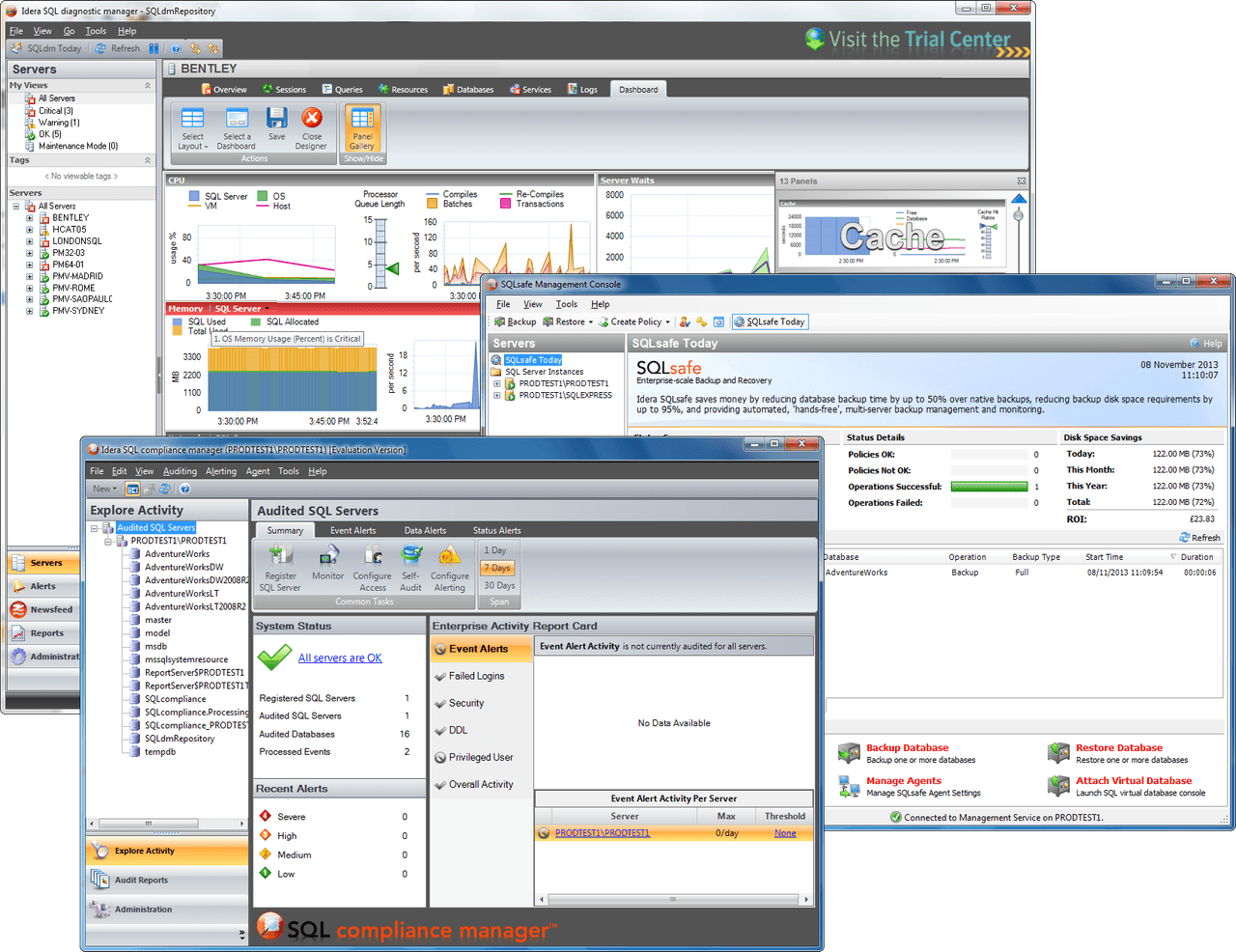1236x952 pixels.
Task: Open the Queries tab
Action: [x=343, y=90]
